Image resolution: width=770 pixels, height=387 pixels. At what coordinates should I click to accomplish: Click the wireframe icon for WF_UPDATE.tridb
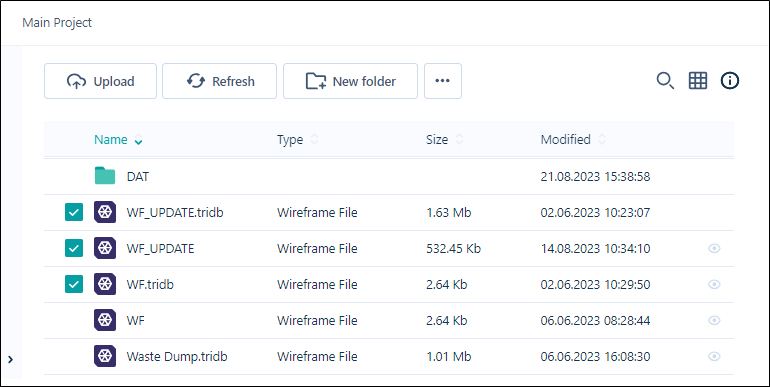click(x=105, y=213)
